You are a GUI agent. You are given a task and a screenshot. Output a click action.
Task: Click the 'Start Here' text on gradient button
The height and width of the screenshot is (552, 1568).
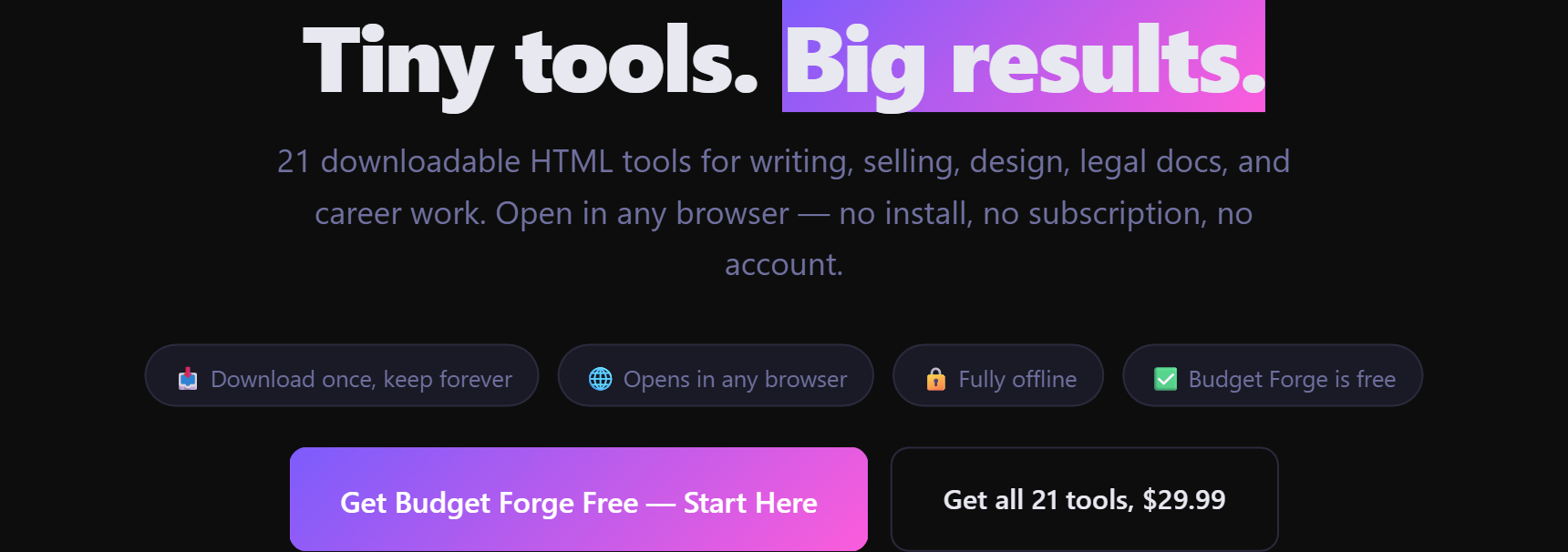750,503
